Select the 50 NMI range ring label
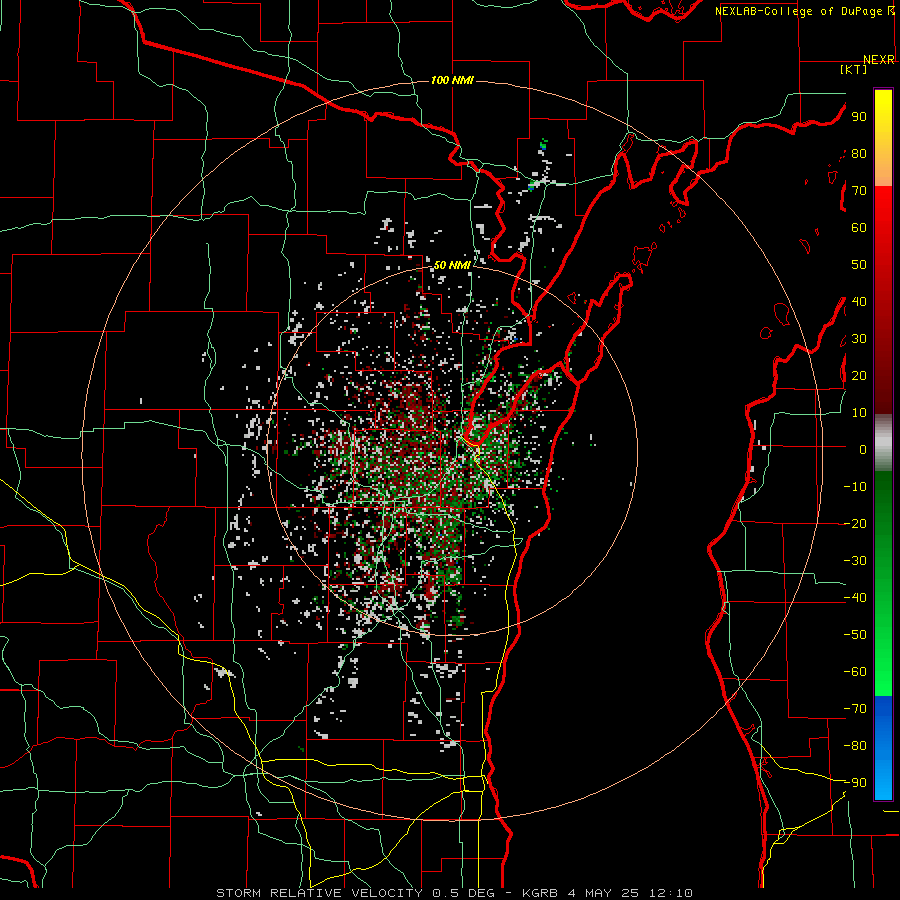 tap(452, 265)
